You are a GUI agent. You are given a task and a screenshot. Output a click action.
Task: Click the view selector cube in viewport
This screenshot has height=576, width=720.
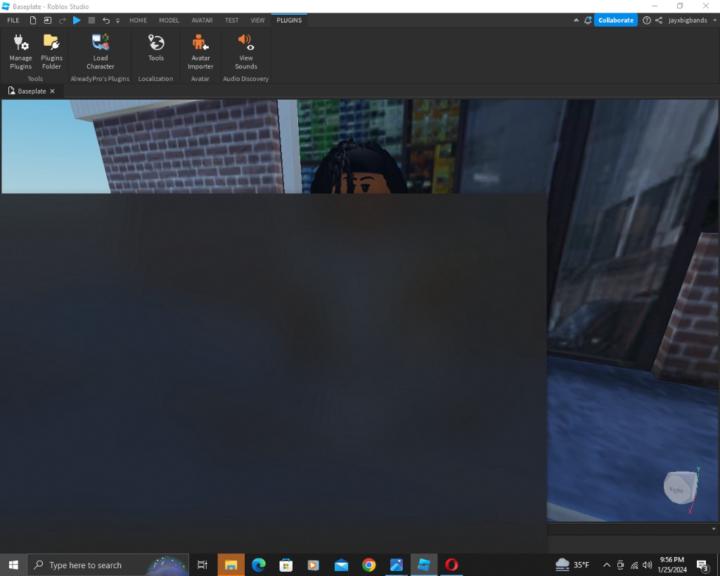click(x=679, y=488)
